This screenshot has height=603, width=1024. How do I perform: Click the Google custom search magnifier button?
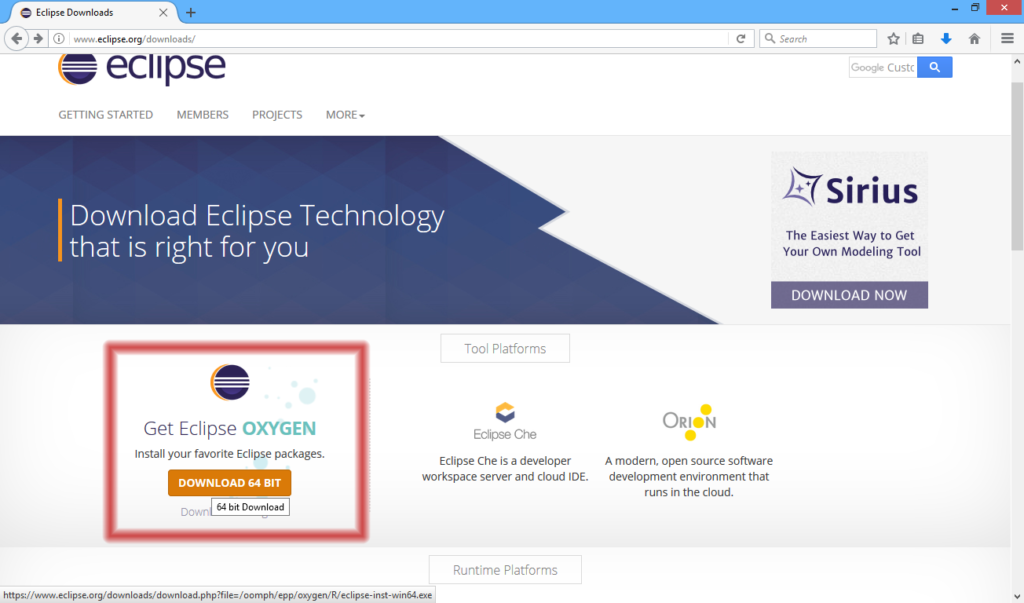point(935,67)
